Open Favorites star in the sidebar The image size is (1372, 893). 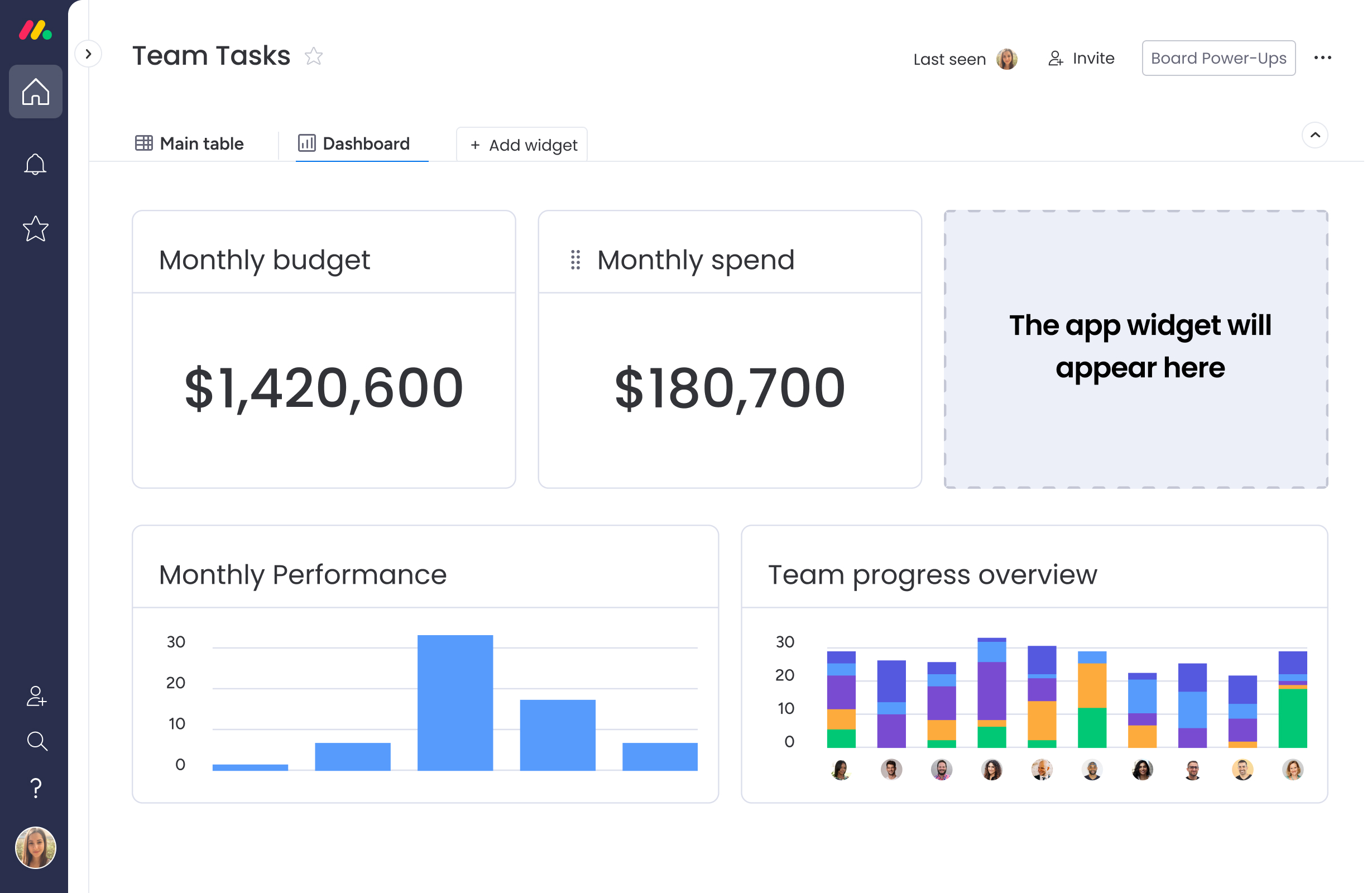click(35, 229)
